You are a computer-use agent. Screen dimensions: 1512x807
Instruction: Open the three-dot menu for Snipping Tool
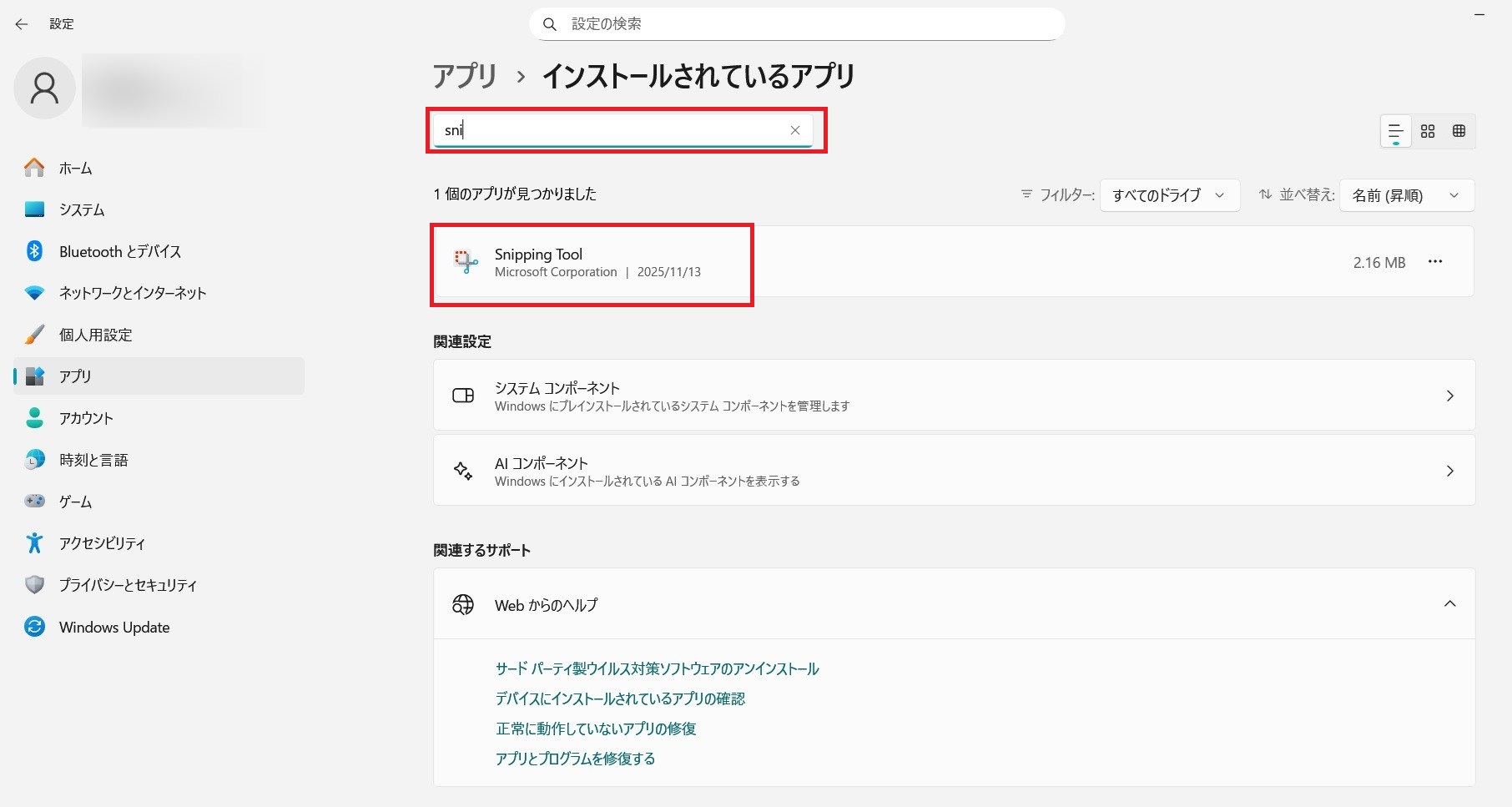[1434, 262]
